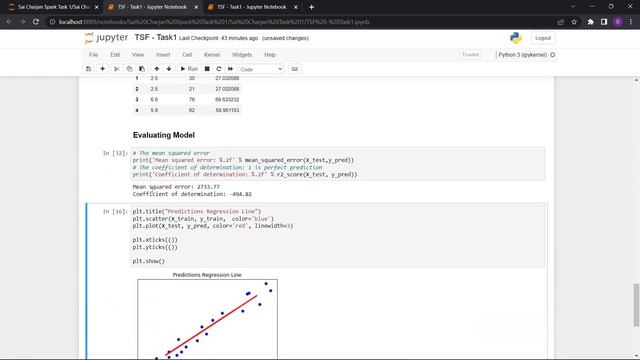Click the In [32] evaluation code cell
The image size is (640, 360).
(x=338, y=164)
